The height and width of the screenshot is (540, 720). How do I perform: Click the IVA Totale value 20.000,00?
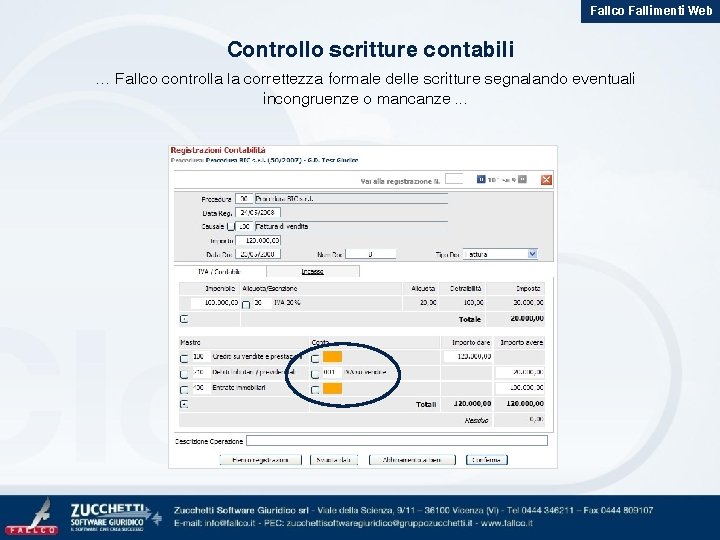(527, 319)
